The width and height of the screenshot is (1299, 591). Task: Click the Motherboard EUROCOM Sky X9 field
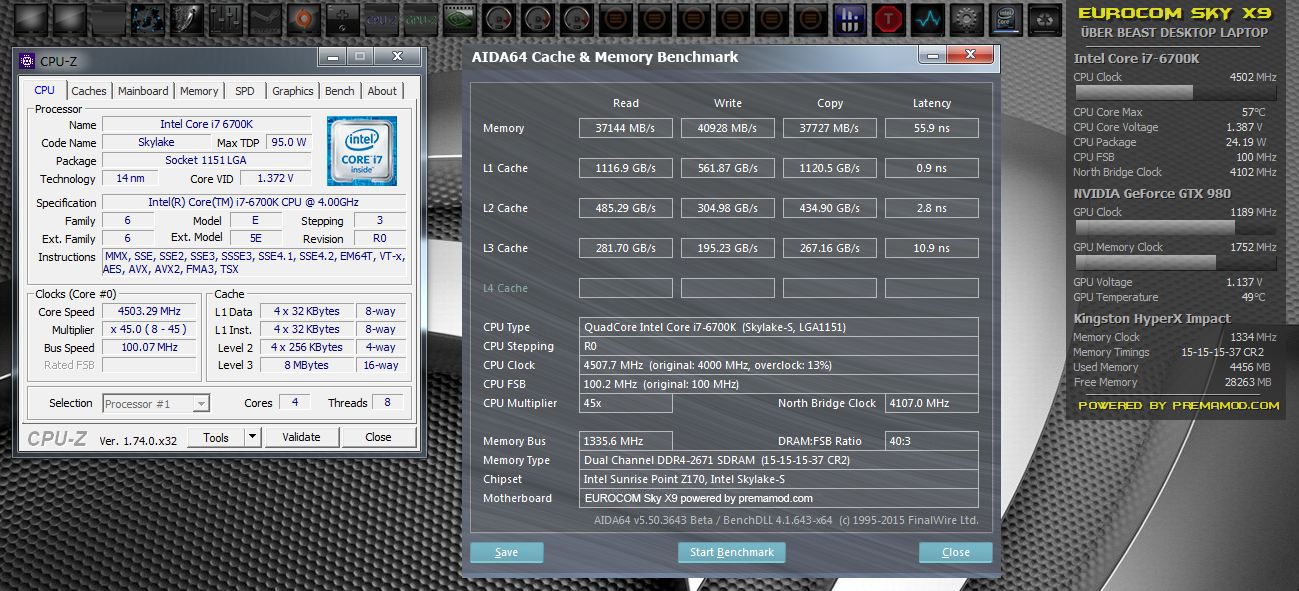[779, 498]
